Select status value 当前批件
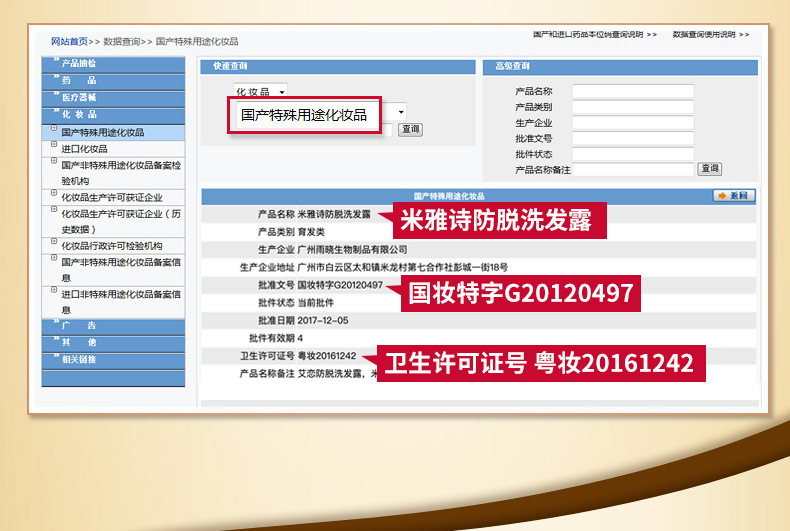790x531 pixels. (315, 303)
